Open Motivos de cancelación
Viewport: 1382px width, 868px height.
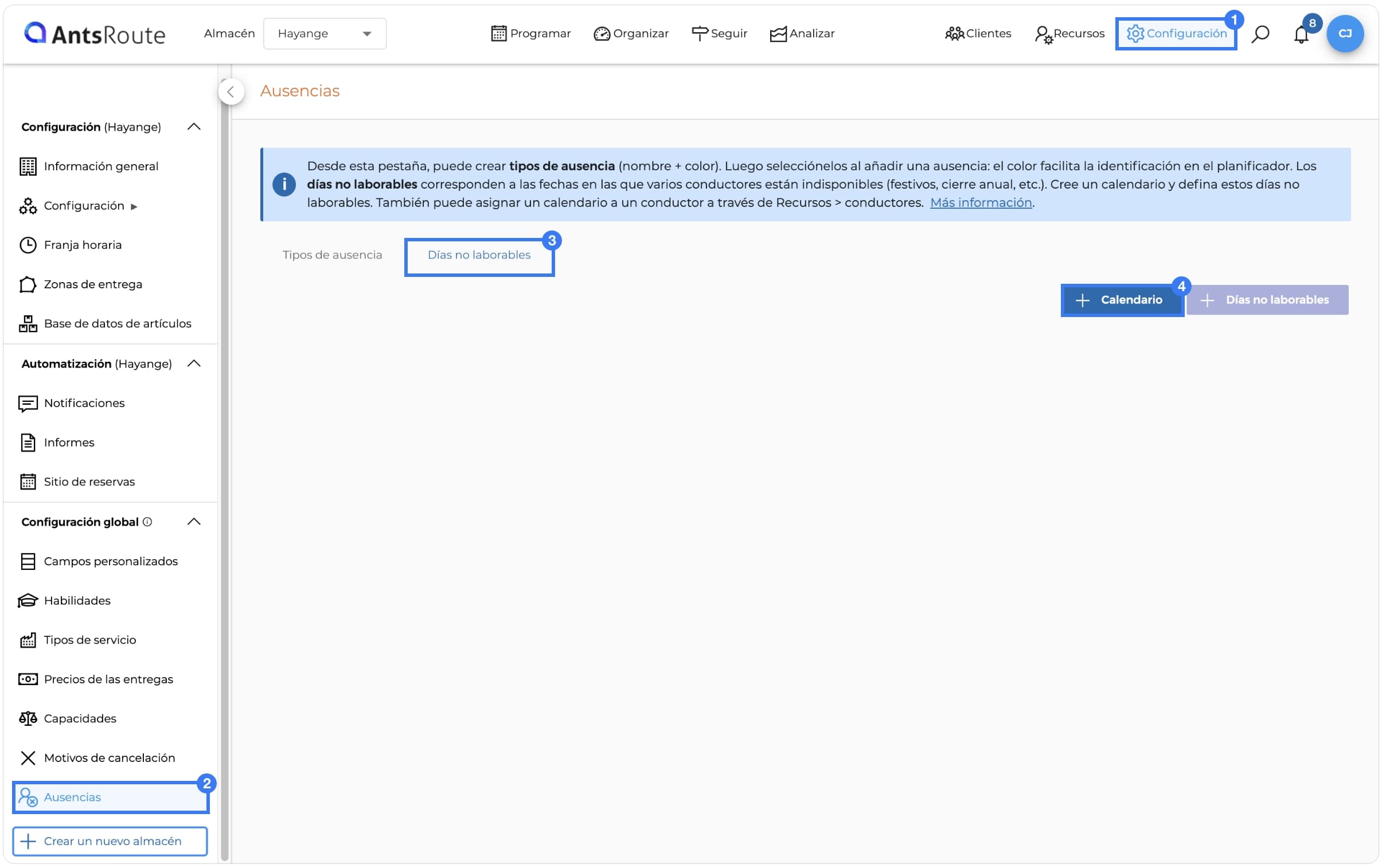point(110,758)
